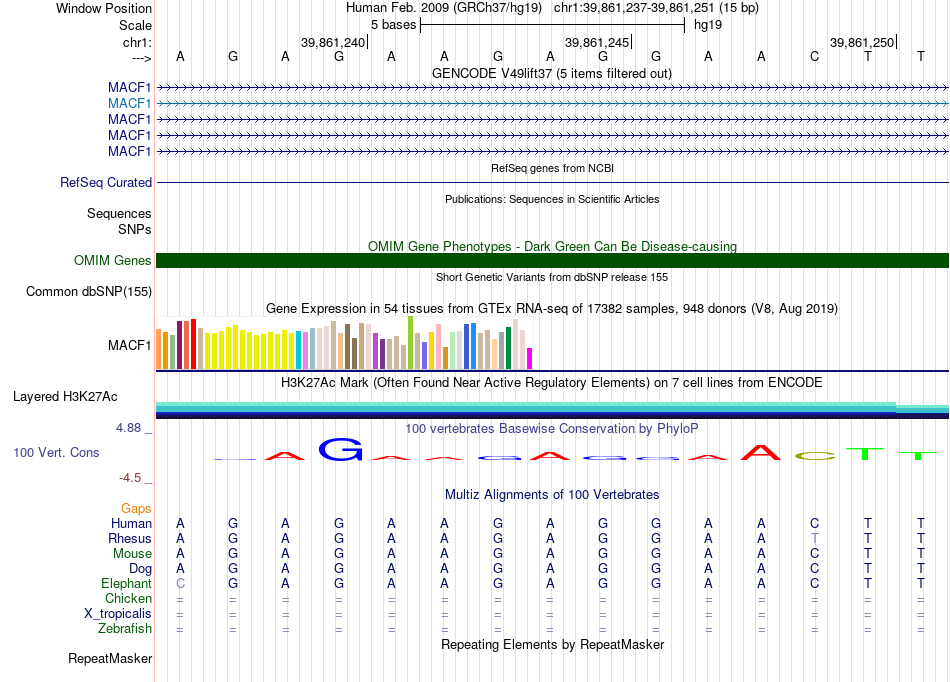
Task: Open the RefSeq Curated track label
Action: click(x=105, y=182)
